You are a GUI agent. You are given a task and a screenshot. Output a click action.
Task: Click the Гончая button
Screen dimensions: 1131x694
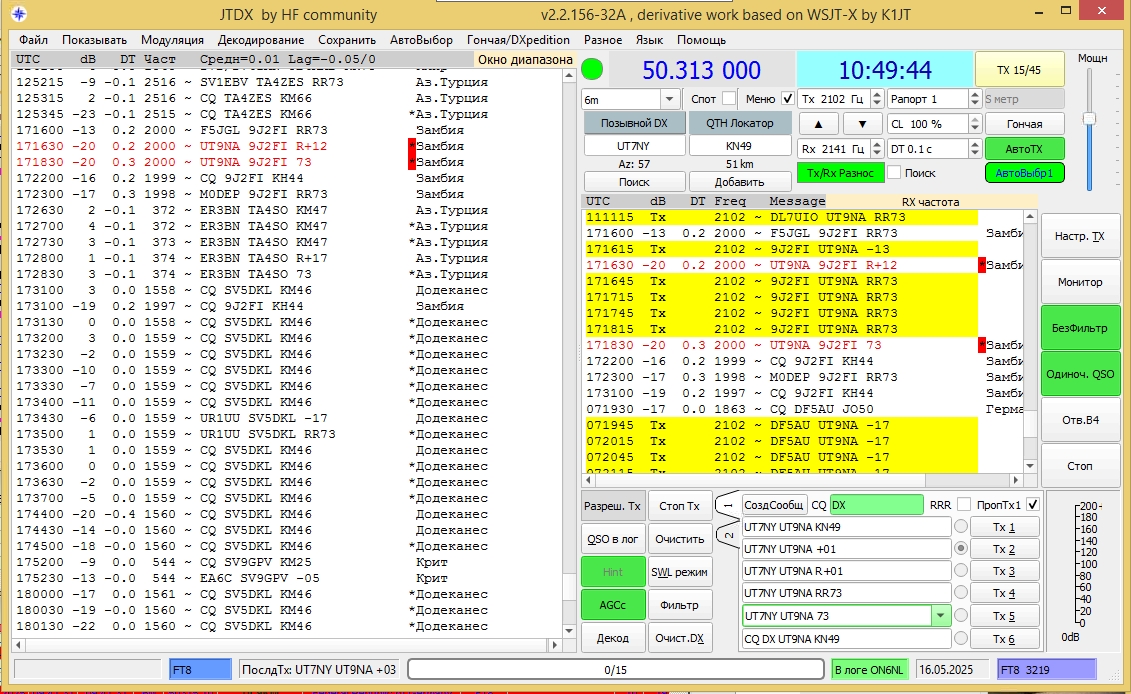tap(1024, 124)
